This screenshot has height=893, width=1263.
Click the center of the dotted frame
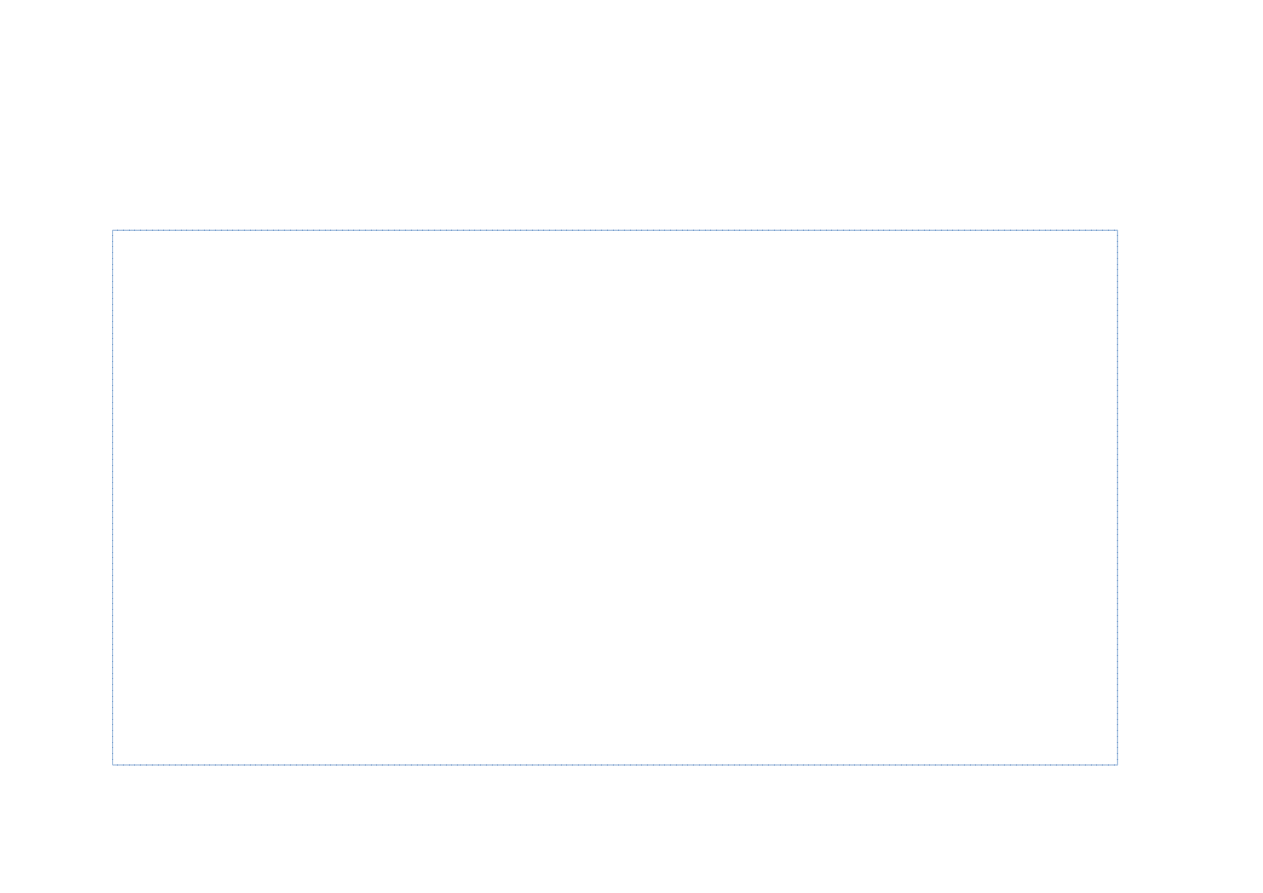tap(615, 498)
